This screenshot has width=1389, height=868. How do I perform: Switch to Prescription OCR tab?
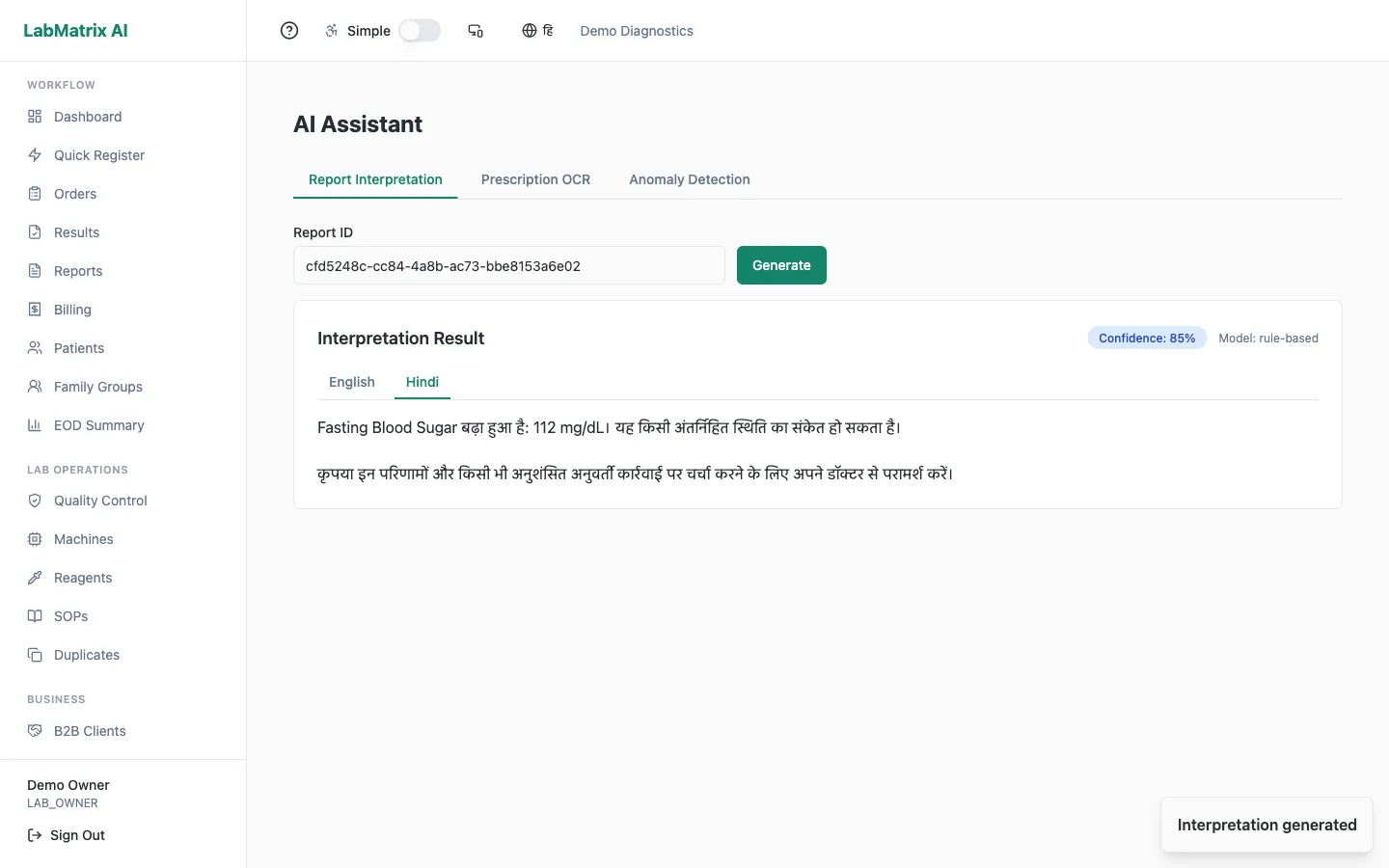(535, 179)
